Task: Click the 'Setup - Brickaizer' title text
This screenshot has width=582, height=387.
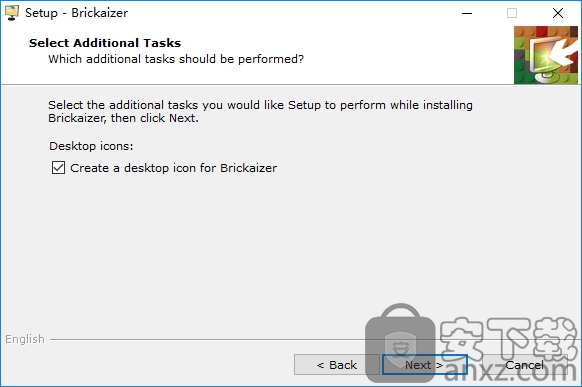Action: (x=76, y=13)
